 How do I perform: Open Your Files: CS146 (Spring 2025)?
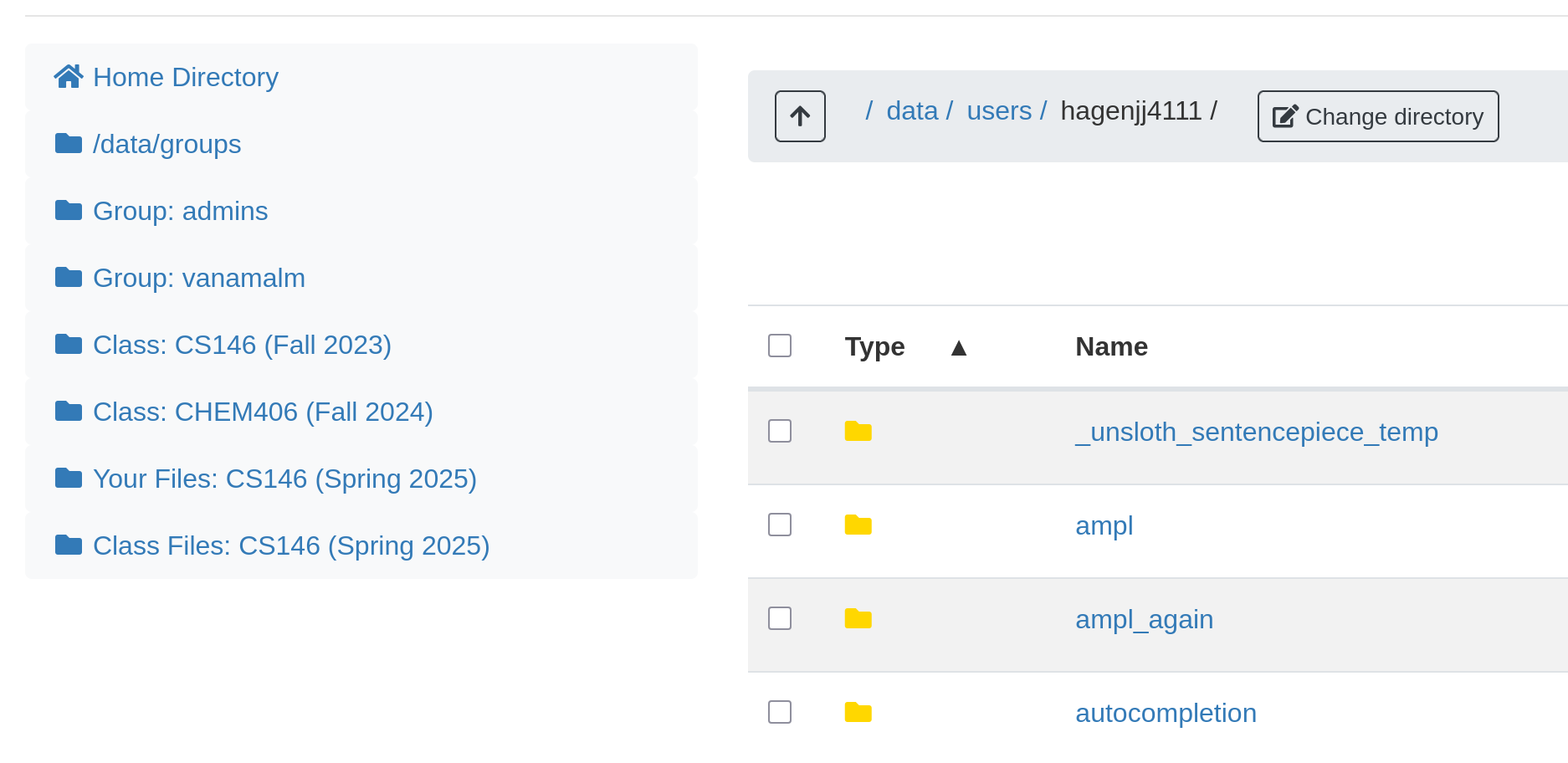[284, 478]
